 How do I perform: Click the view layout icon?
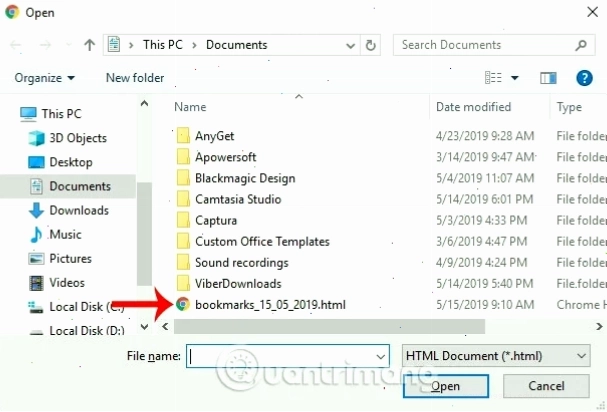pyautogui.click(x=493, y=78)
